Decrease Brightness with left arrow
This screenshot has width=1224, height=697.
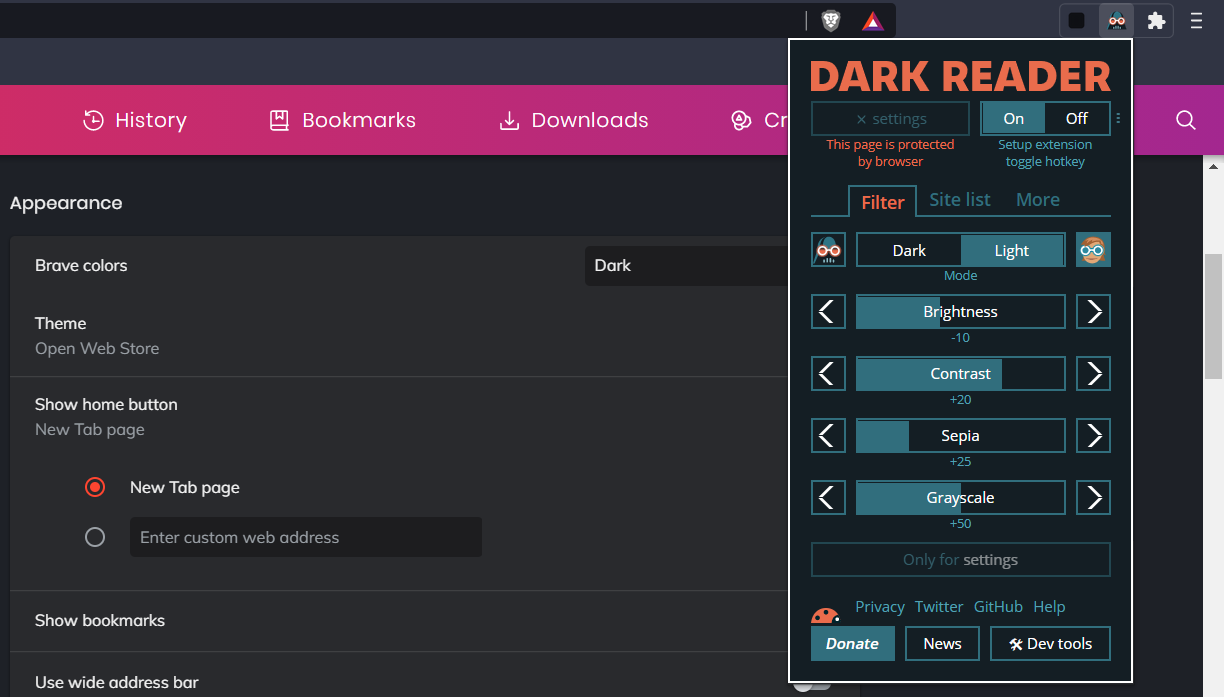coord(828,312)
